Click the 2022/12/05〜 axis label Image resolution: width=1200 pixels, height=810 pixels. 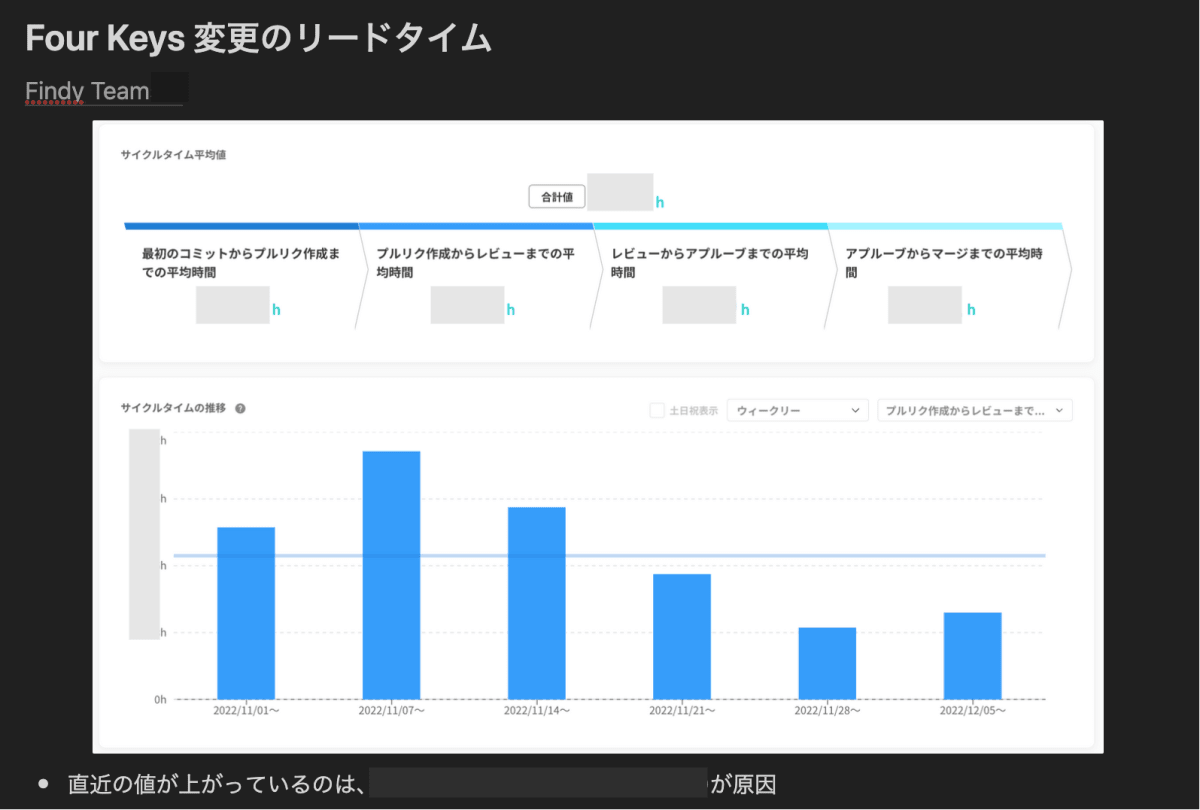[x=973, y=711]
